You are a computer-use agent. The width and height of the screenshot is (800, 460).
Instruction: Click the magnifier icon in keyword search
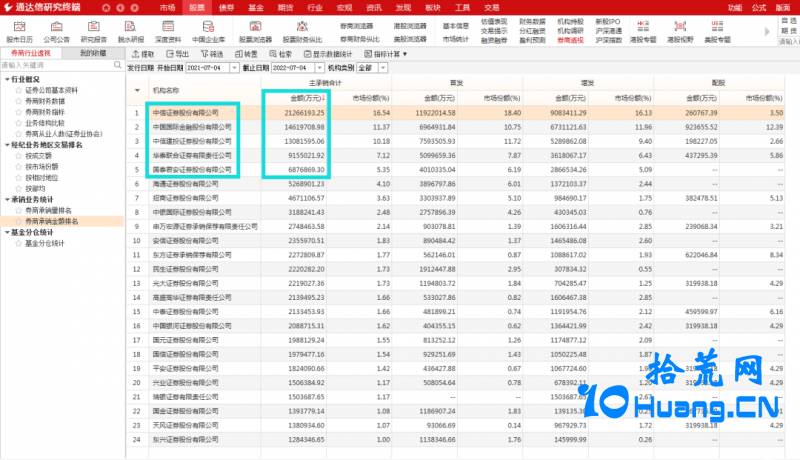pyautogui.click(x=117, y=65)
